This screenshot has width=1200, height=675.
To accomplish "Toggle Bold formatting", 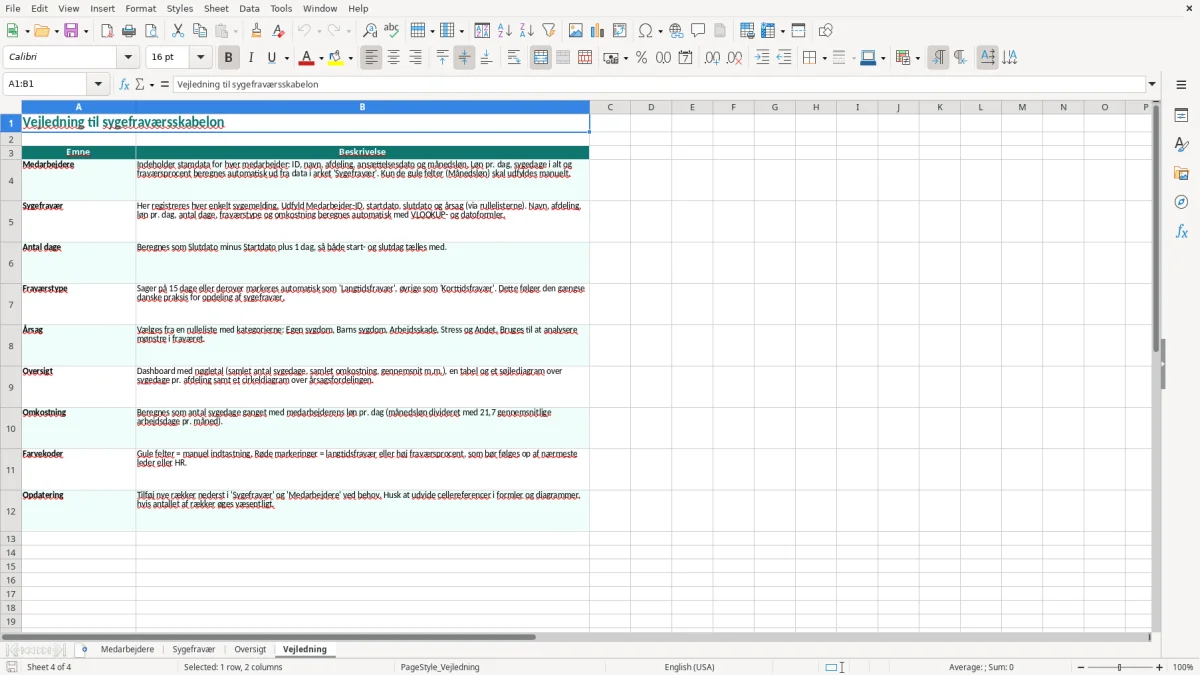I will pos(228,58).
